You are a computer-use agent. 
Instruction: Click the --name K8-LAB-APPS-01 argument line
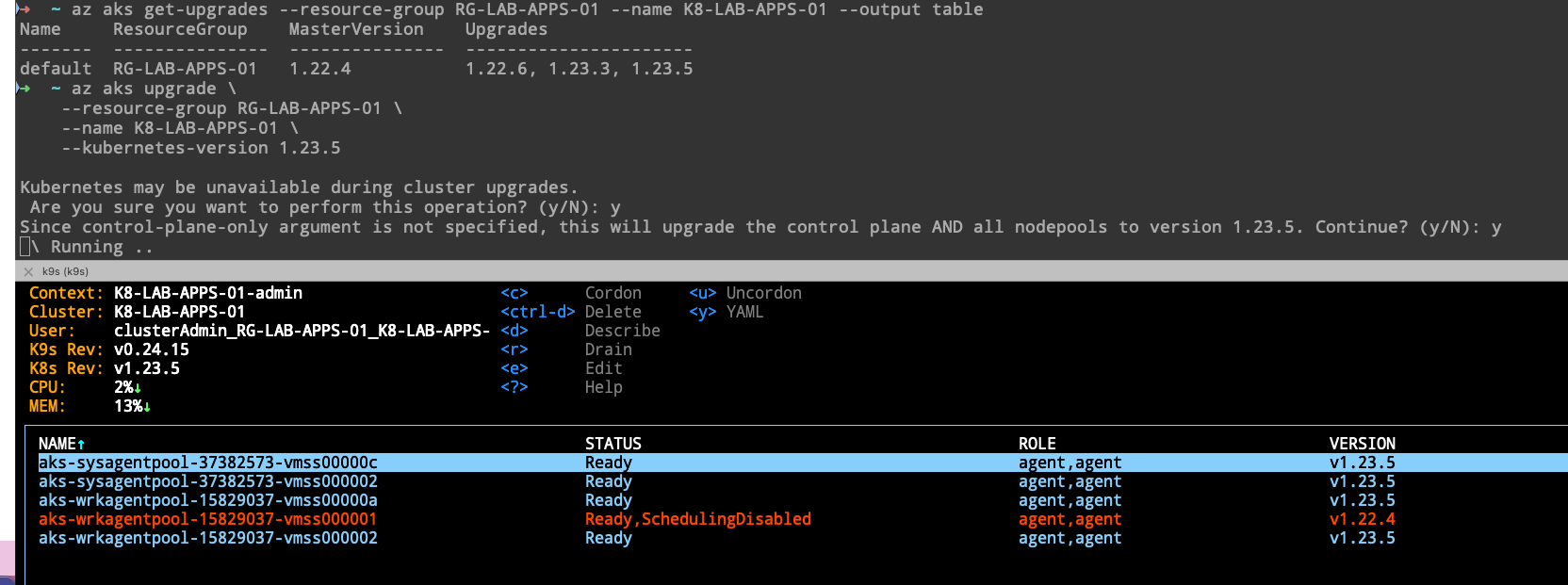pyautogui.click(x=180, y=128)
